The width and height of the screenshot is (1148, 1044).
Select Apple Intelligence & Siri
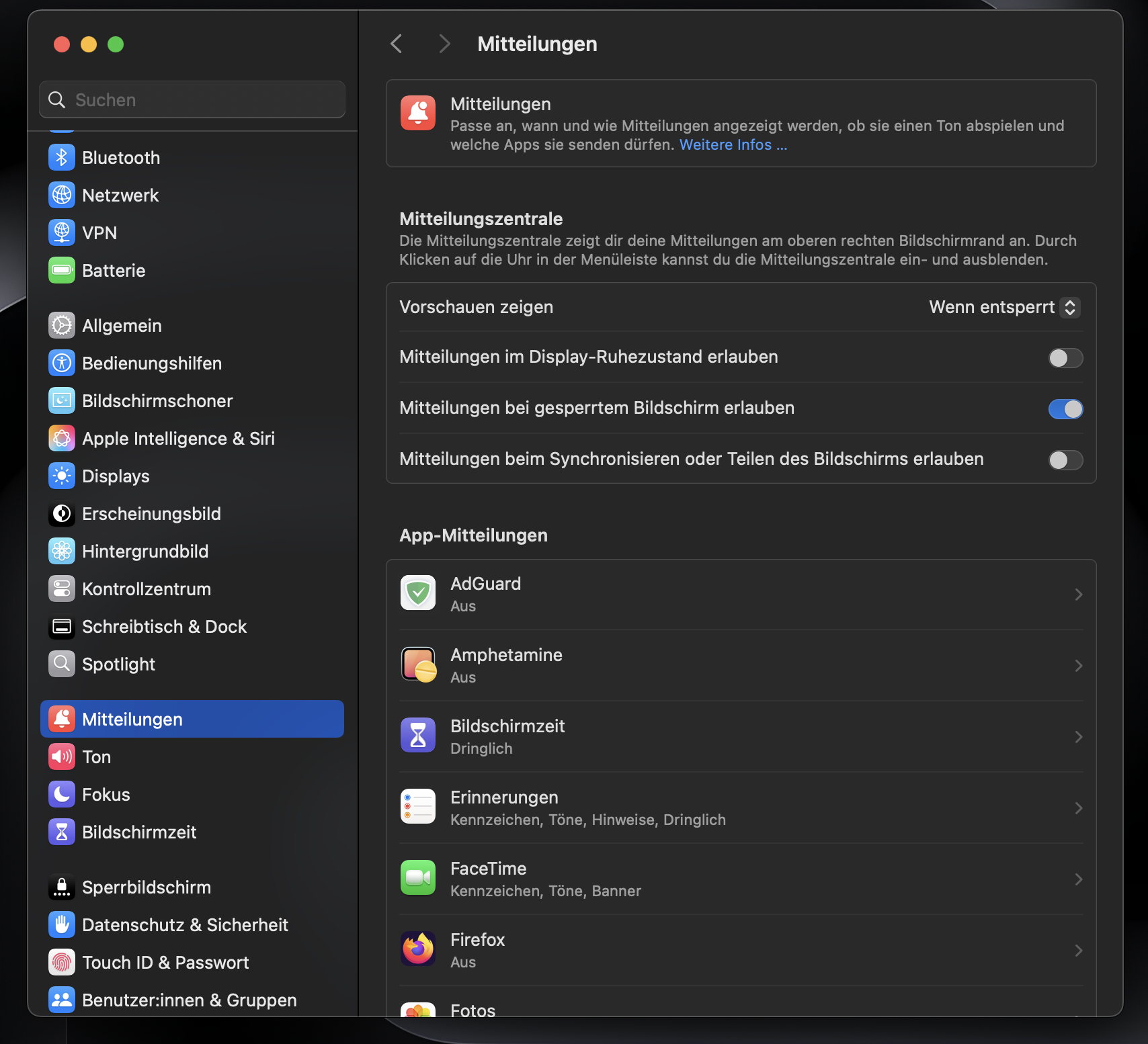click(178, 438)
